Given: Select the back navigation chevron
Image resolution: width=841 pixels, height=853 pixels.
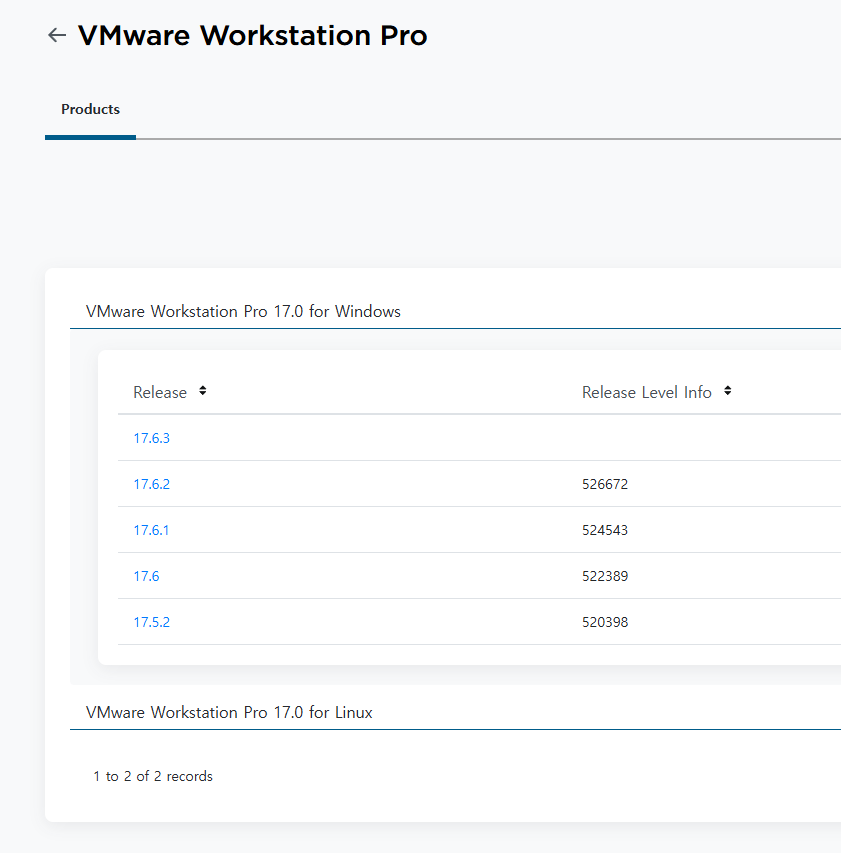Looking at the screenshot, I should pos(57,35).
